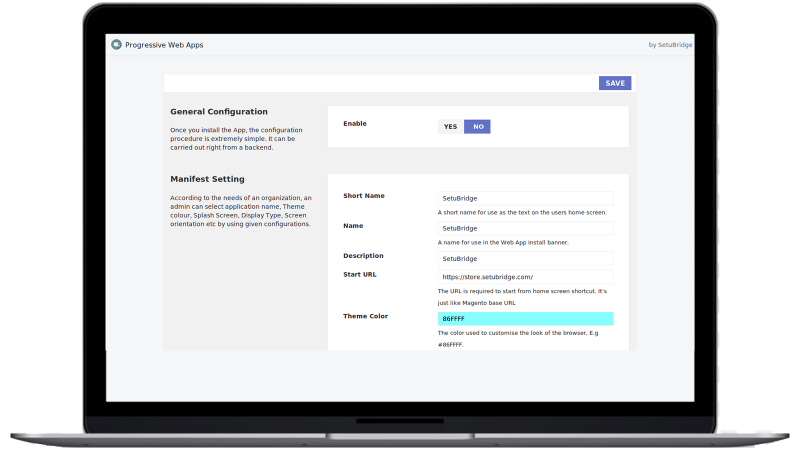Click the Short Name label
Screen dimensions: 800x450
point(364,195)
